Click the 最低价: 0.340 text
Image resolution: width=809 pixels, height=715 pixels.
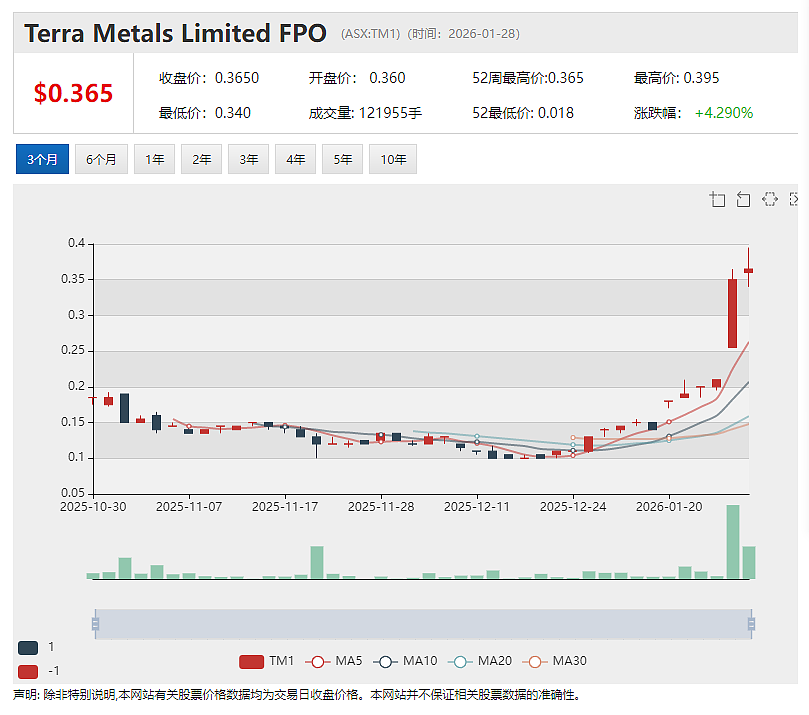205,112
